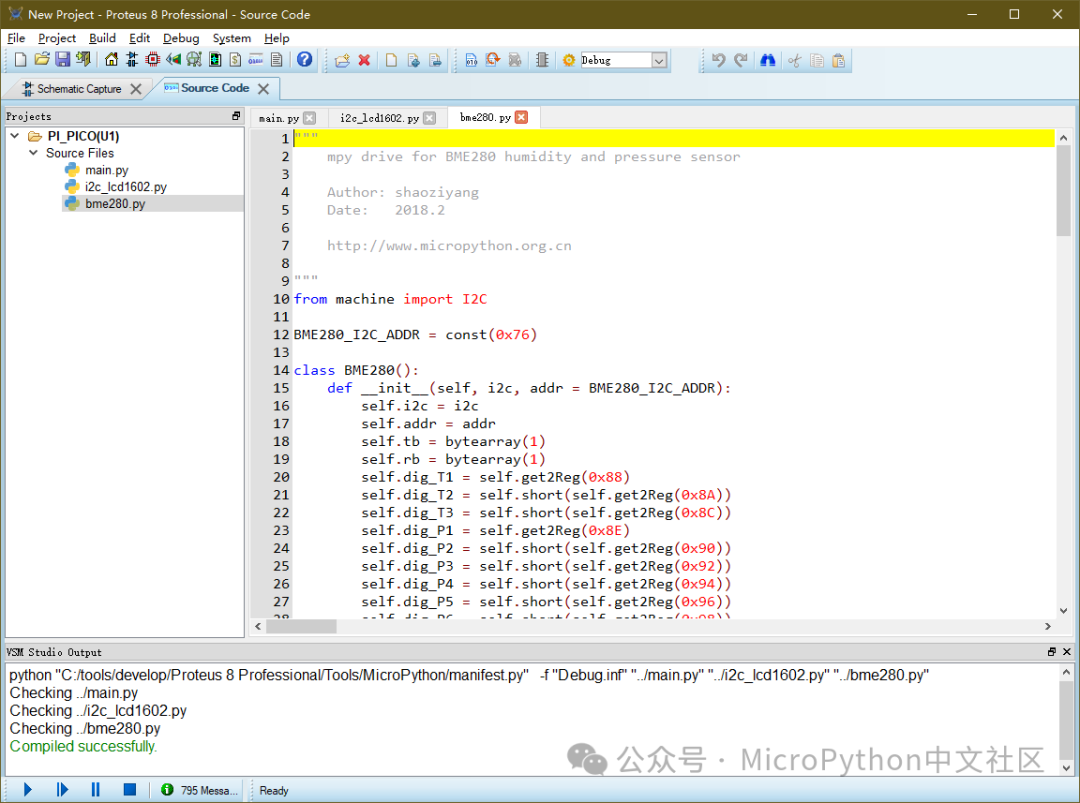
Task: Save the project with the floppy icon
Action: 63,60
